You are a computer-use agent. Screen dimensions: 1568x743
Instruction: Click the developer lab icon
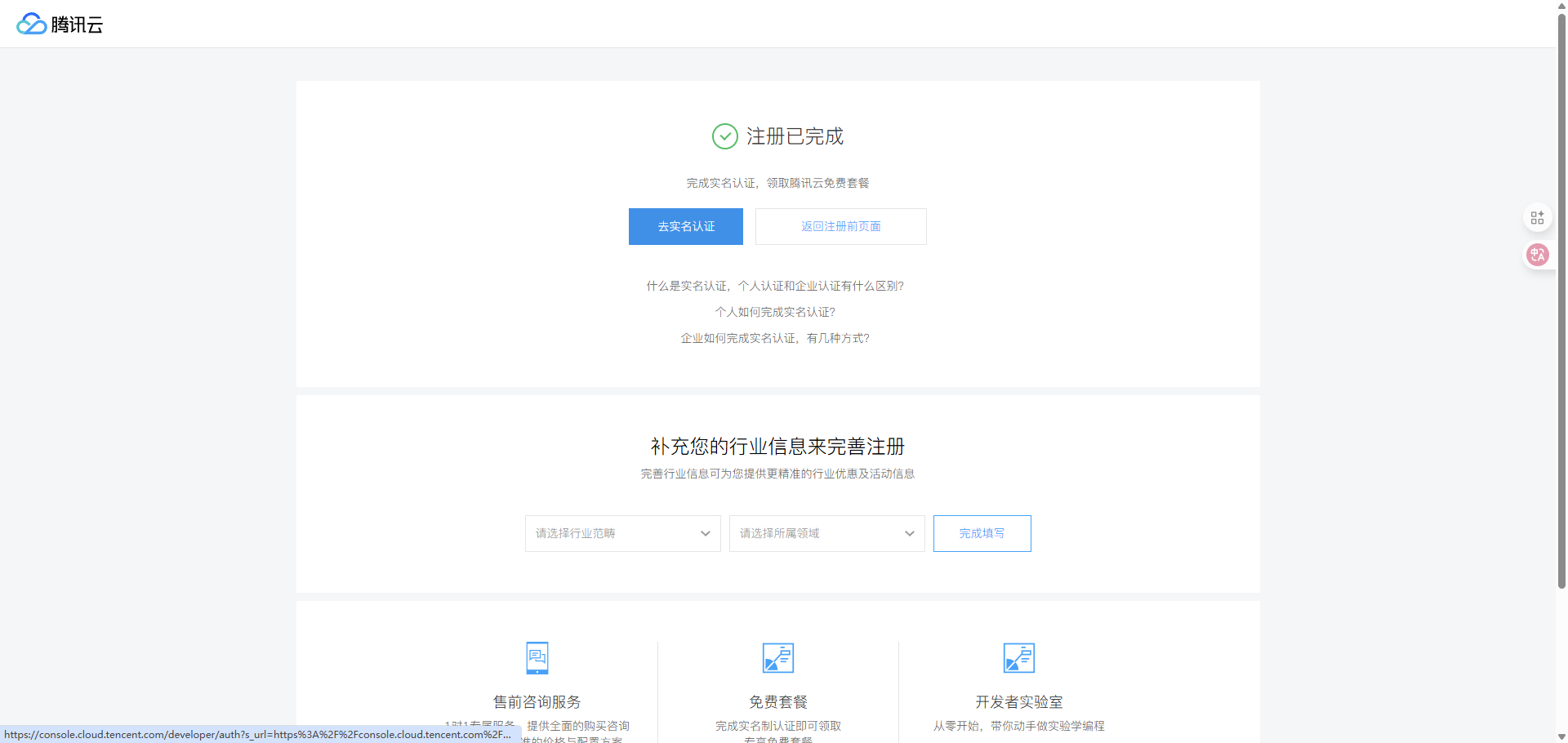(1018, 658)
